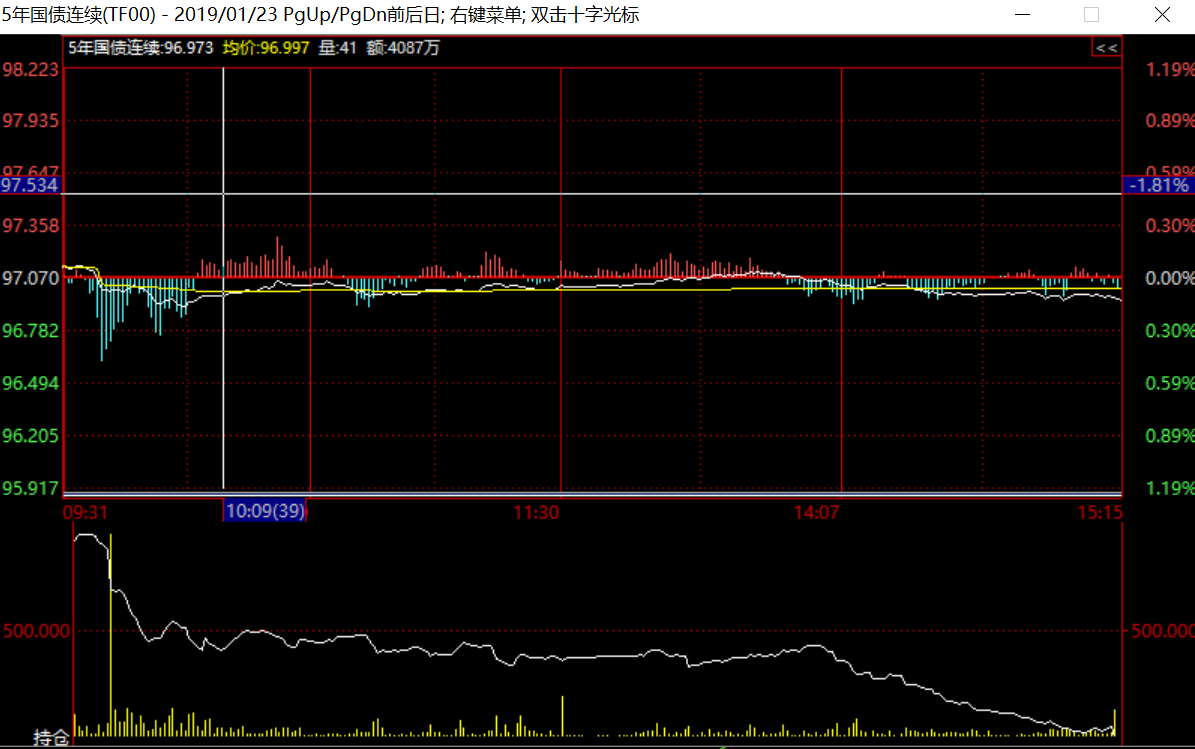Click the 5年国债连续:96.973 price readout

point(140,47)
